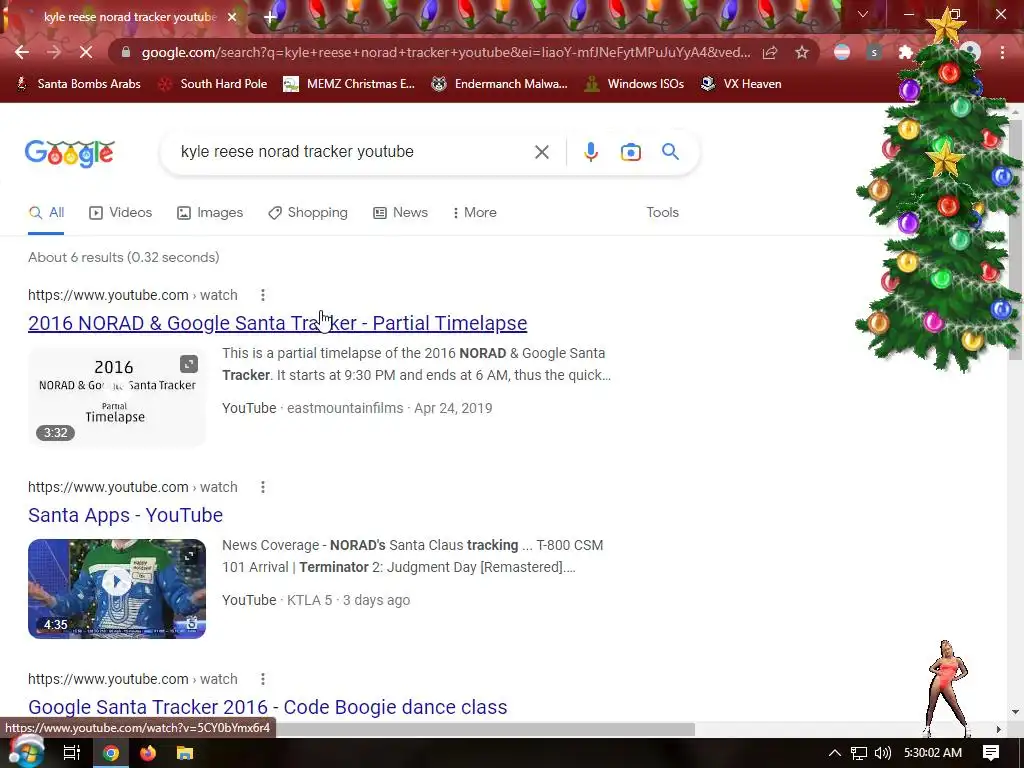Click the S extension icon in the toolbar
Image resolution: width=1024 pixels, height=768 pixels.
click(x=874, y=52)
